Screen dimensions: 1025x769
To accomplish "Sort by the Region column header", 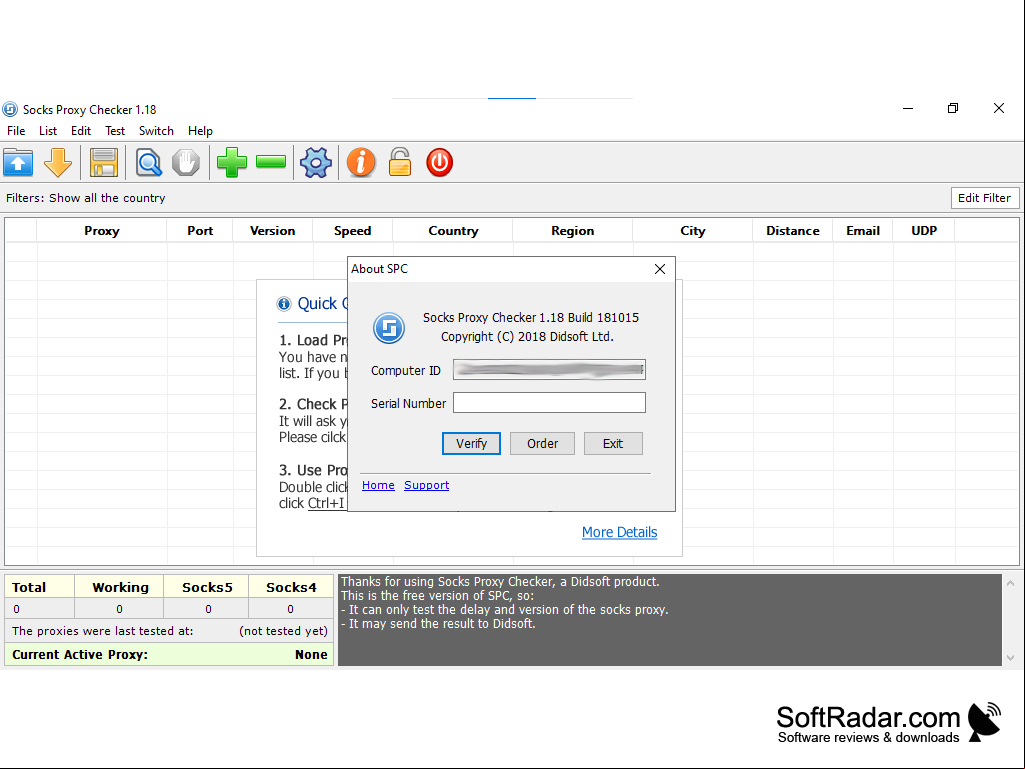I will click(573, 231).
